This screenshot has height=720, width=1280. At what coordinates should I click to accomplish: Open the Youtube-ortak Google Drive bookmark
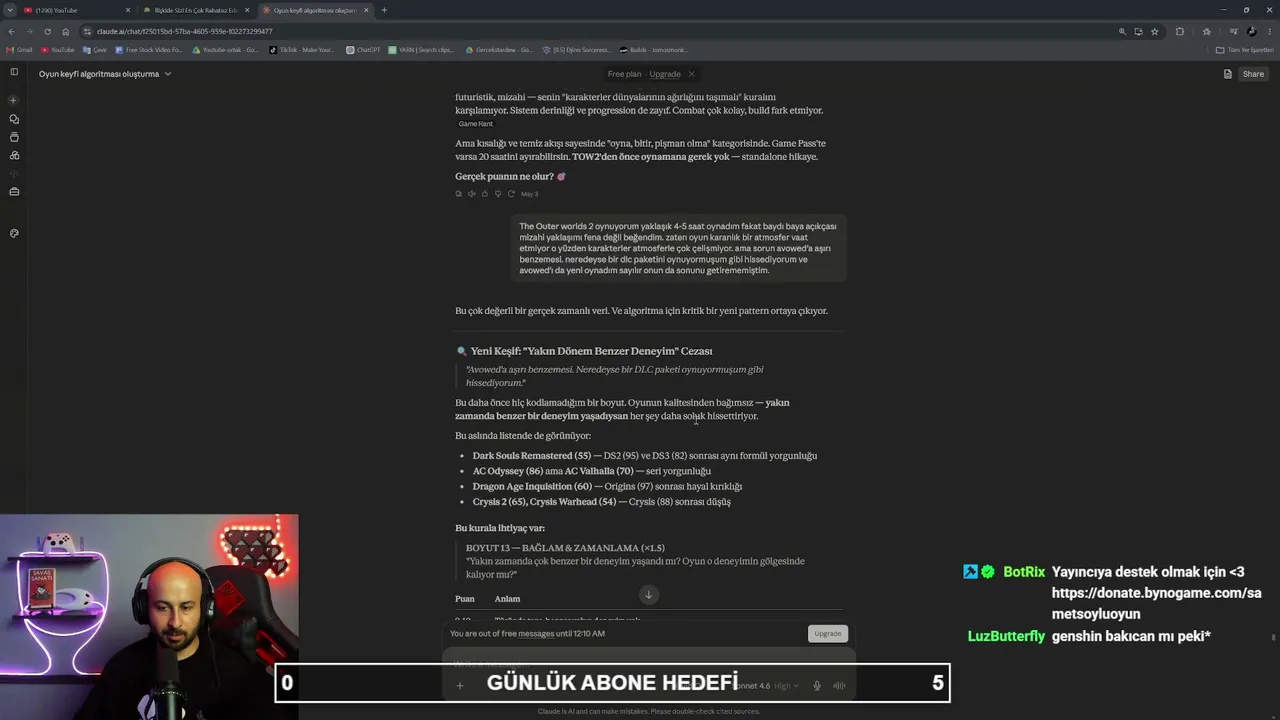pos(226,49)
